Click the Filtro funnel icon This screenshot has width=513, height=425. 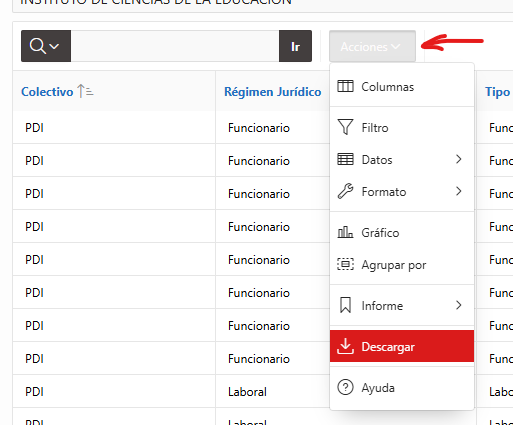[x=345, y=127]
